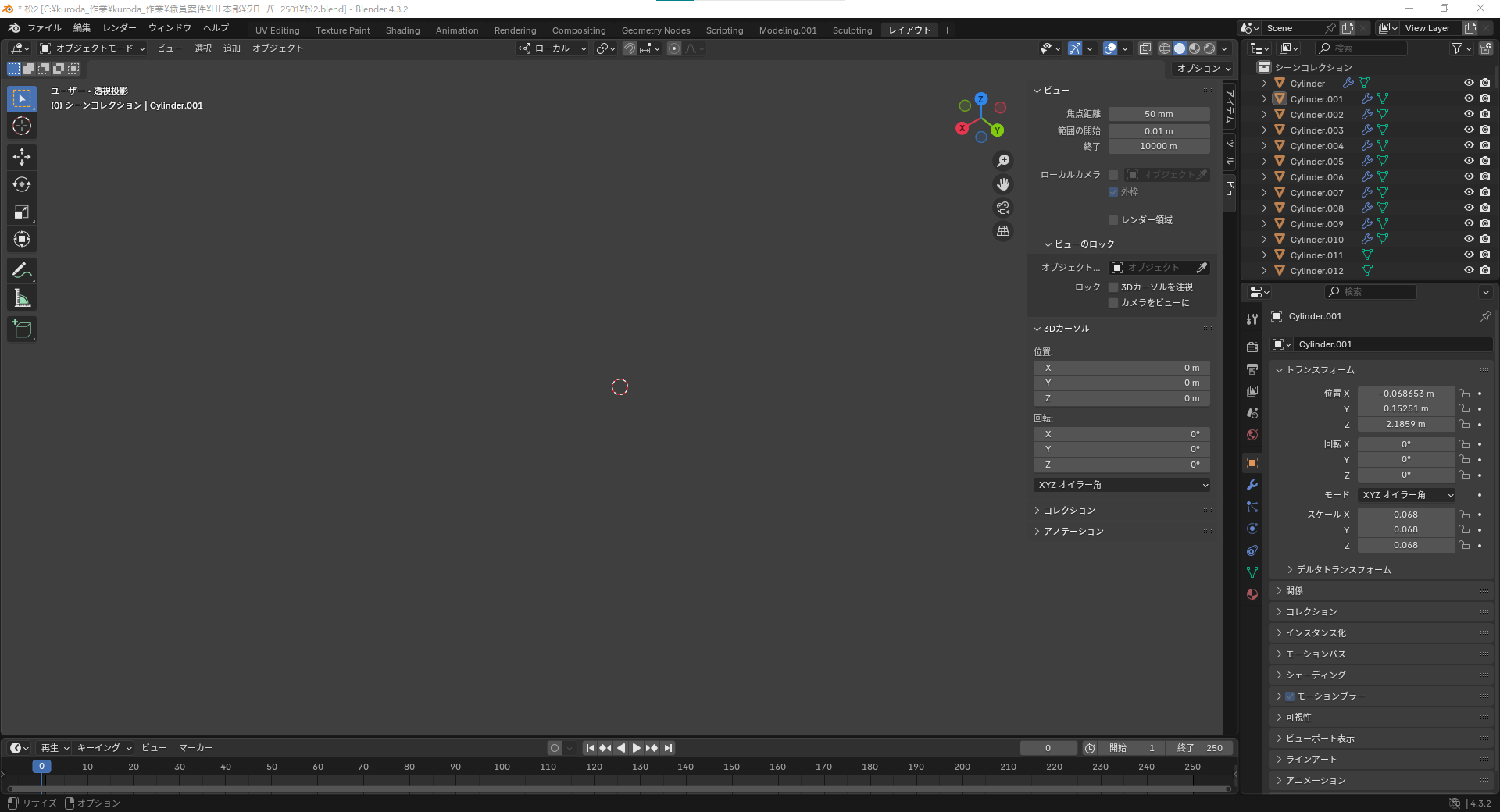
Task: Expand Cylinder.005 in the outliner tree
Action: coord(1264,162)
